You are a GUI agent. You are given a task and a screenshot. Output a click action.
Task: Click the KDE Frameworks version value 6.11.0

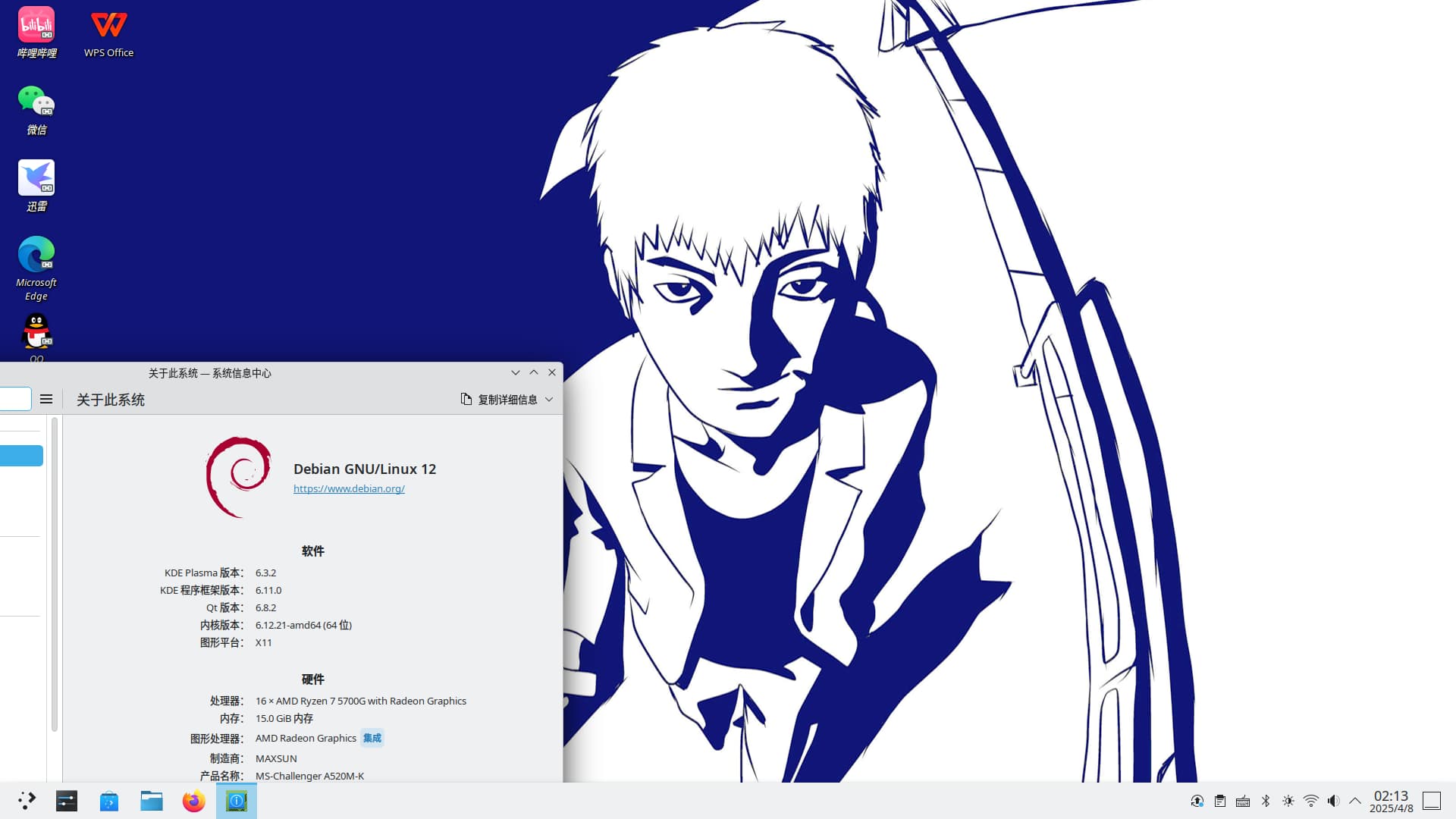[x=268, y=591]
